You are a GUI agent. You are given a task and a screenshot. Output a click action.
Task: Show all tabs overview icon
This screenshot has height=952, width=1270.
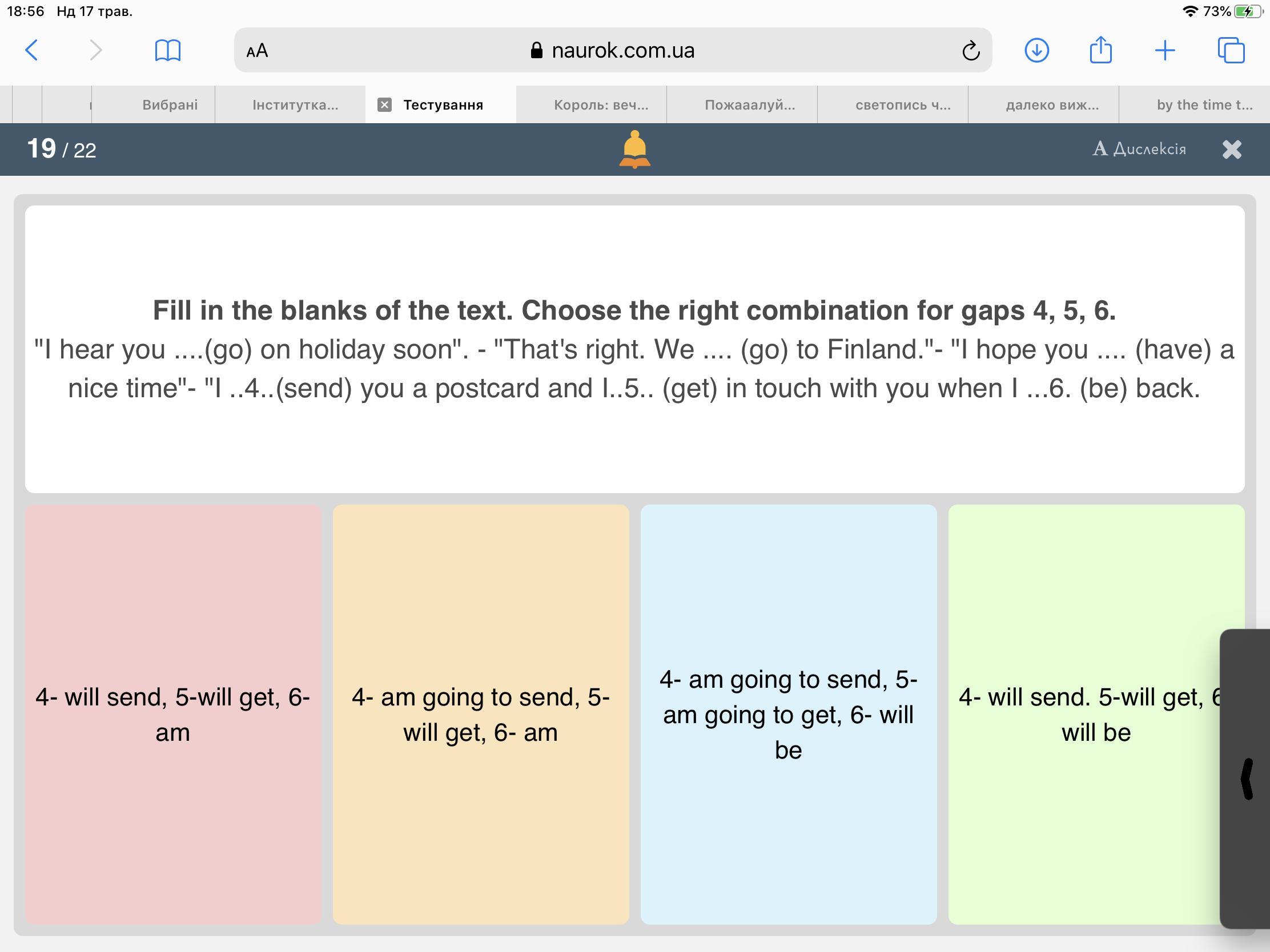[1231, 50]
